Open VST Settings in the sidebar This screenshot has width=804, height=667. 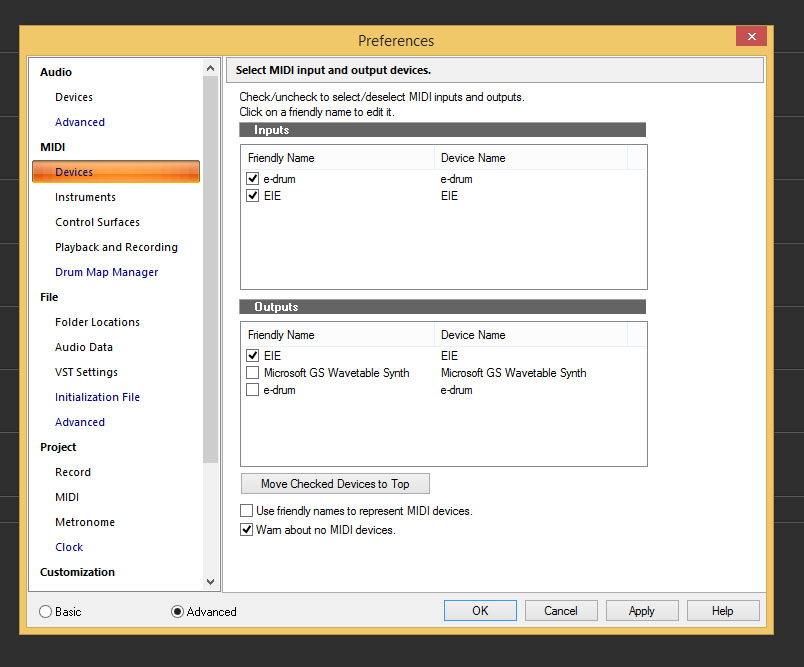point(86,372)
